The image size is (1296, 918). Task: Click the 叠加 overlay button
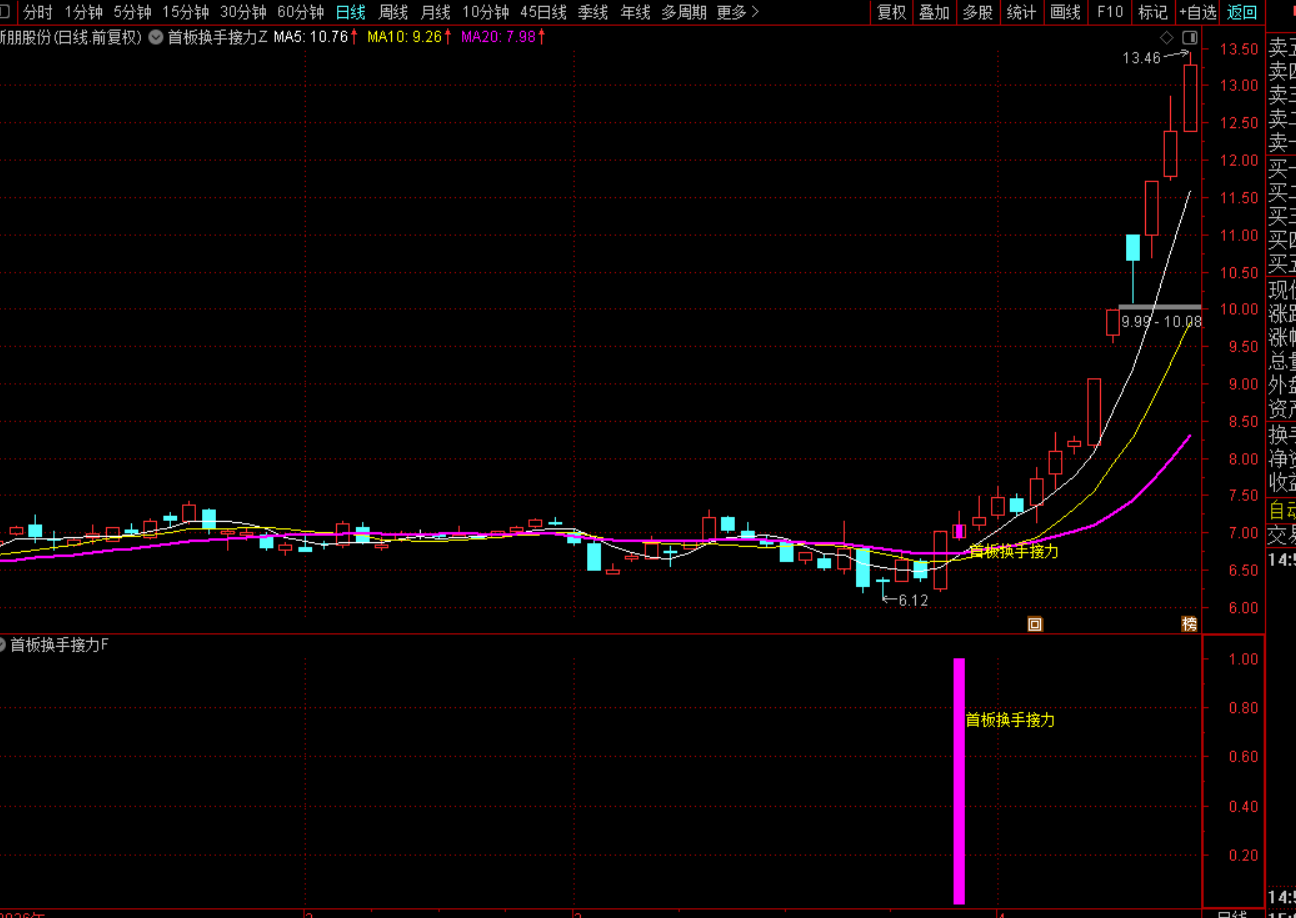point(934,12)
